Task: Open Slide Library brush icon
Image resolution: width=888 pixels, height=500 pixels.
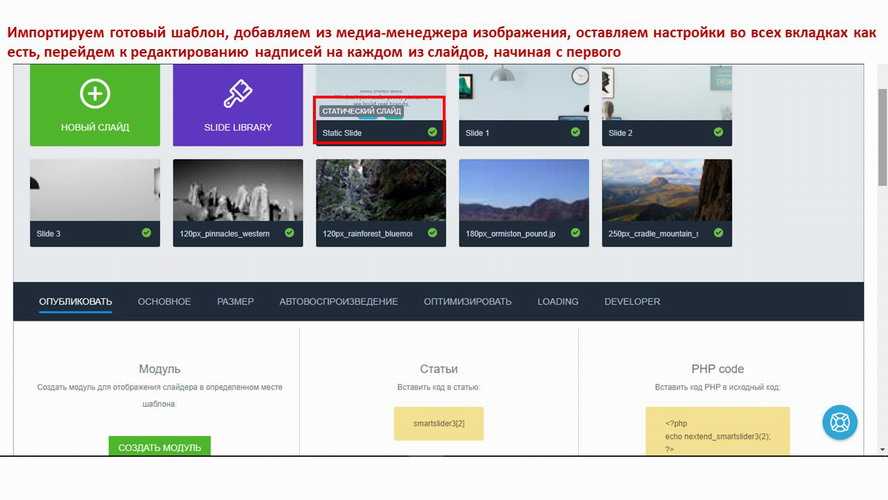Action: pyautogui.click(x=238, y=95)
